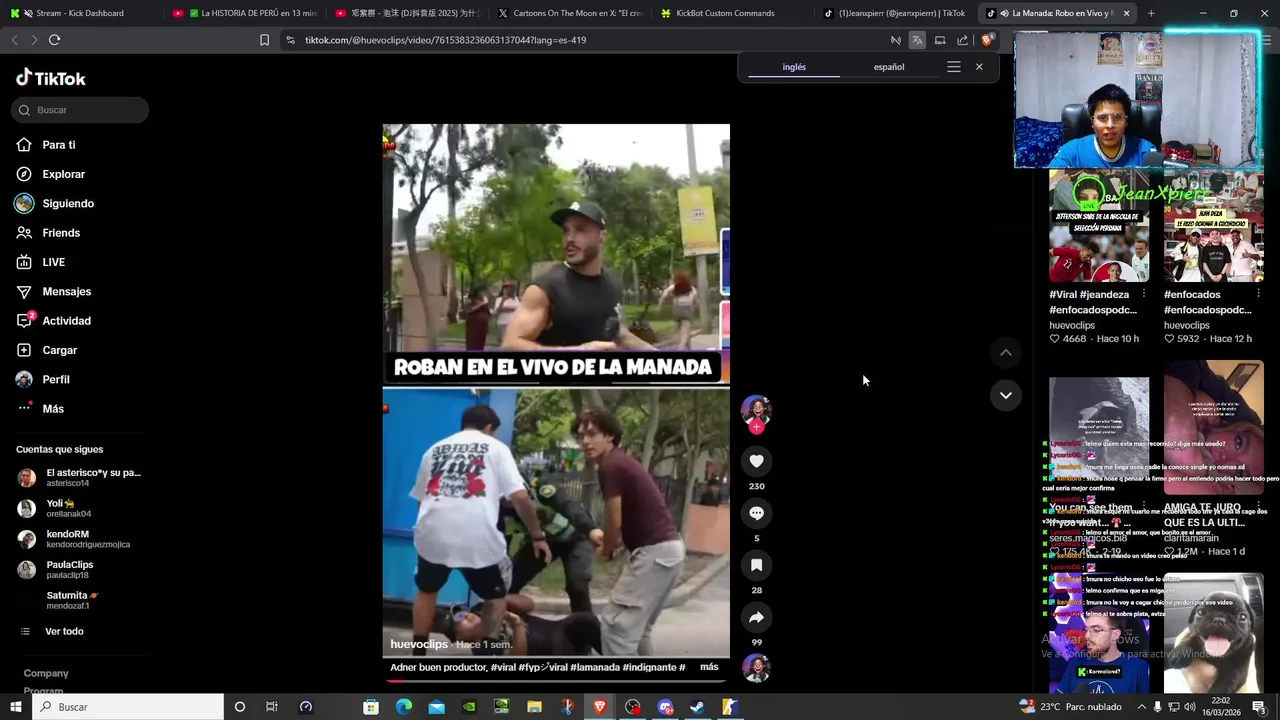Open Steam from the taskbar
Viewport: 1280px width, 720px height.
click(698, 707)
